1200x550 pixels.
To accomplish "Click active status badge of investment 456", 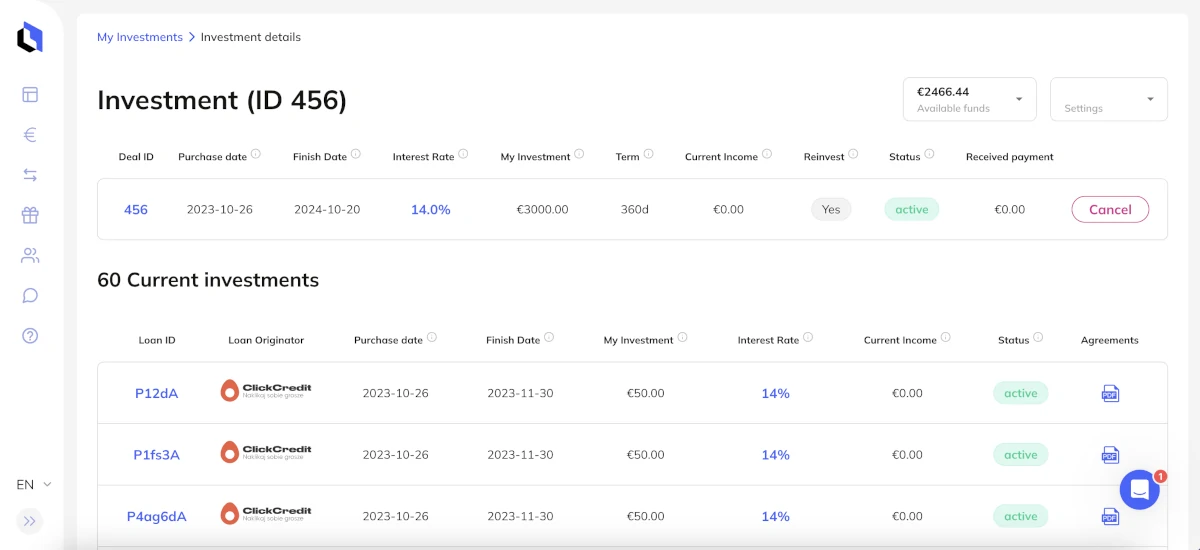I will pos(912,209).
